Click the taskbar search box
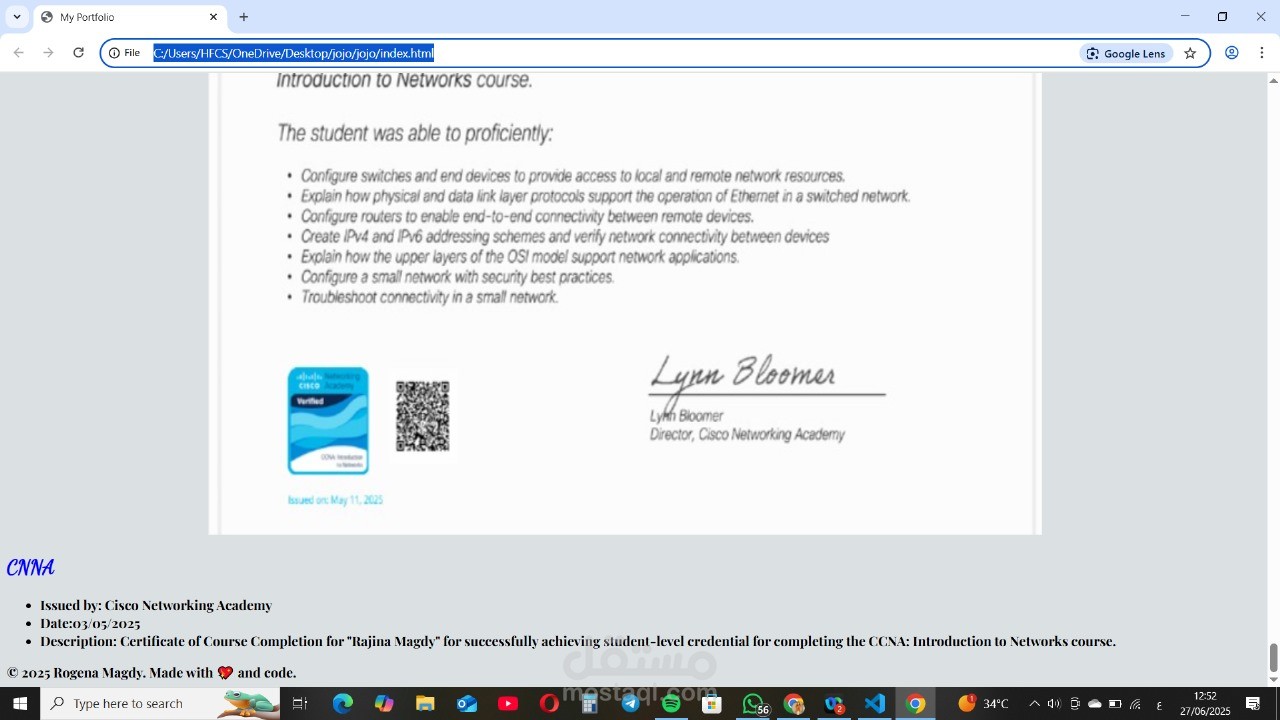1280x720 pixels. point(160,704)
